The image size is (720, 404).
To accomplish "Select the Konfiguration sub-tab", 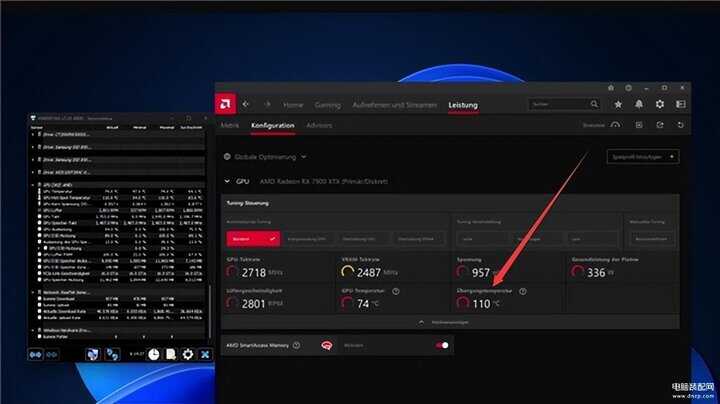I will (273, 125).
